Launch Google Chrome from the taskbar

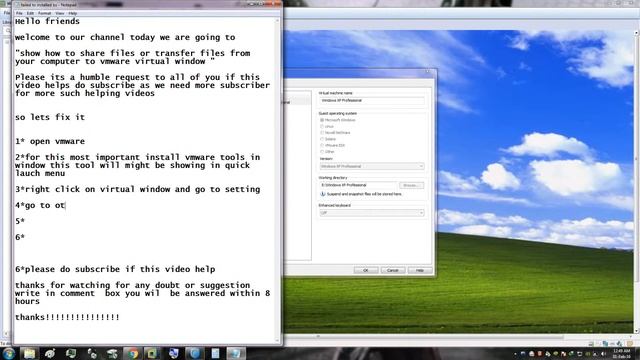[133, 353]
